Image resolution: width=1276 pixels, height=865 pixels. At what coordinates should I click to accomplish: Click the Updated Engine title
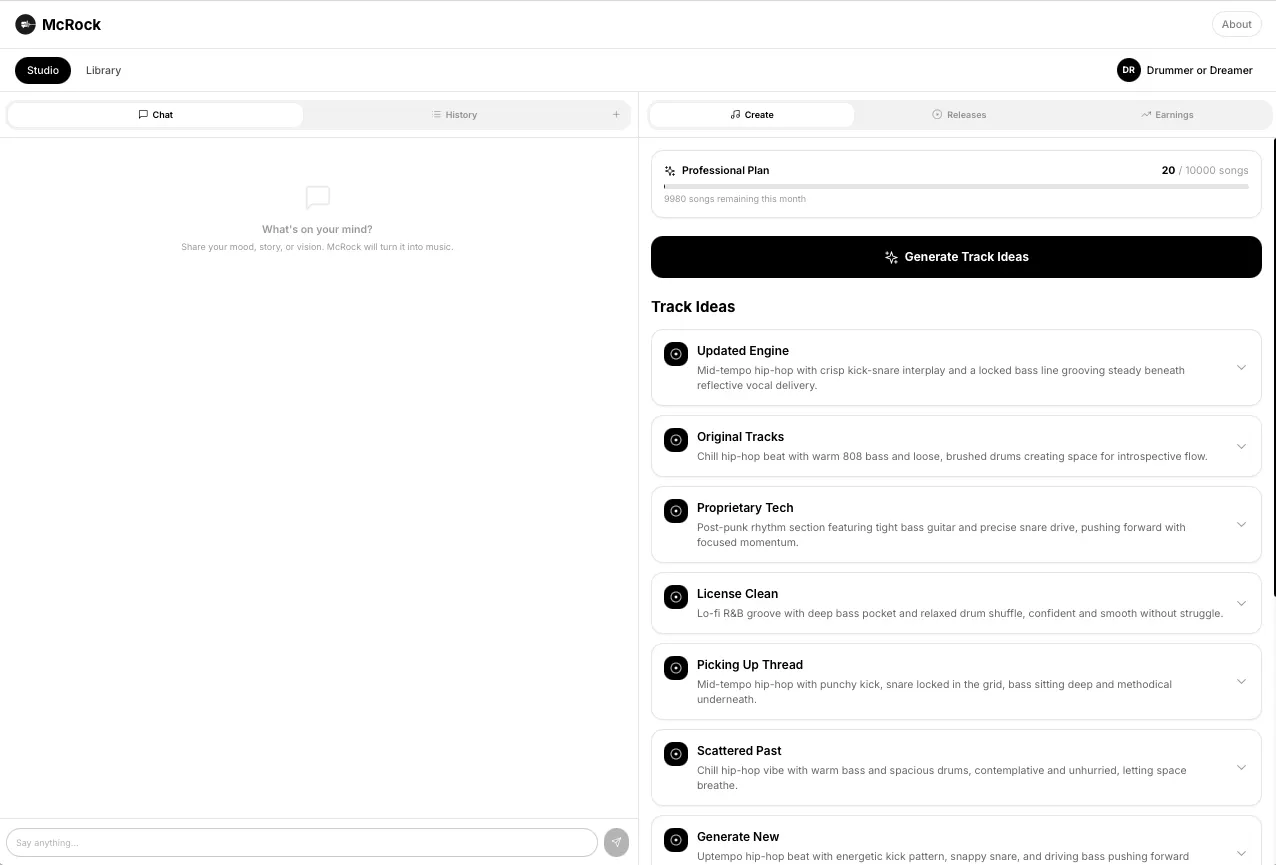tap(743, 351)
